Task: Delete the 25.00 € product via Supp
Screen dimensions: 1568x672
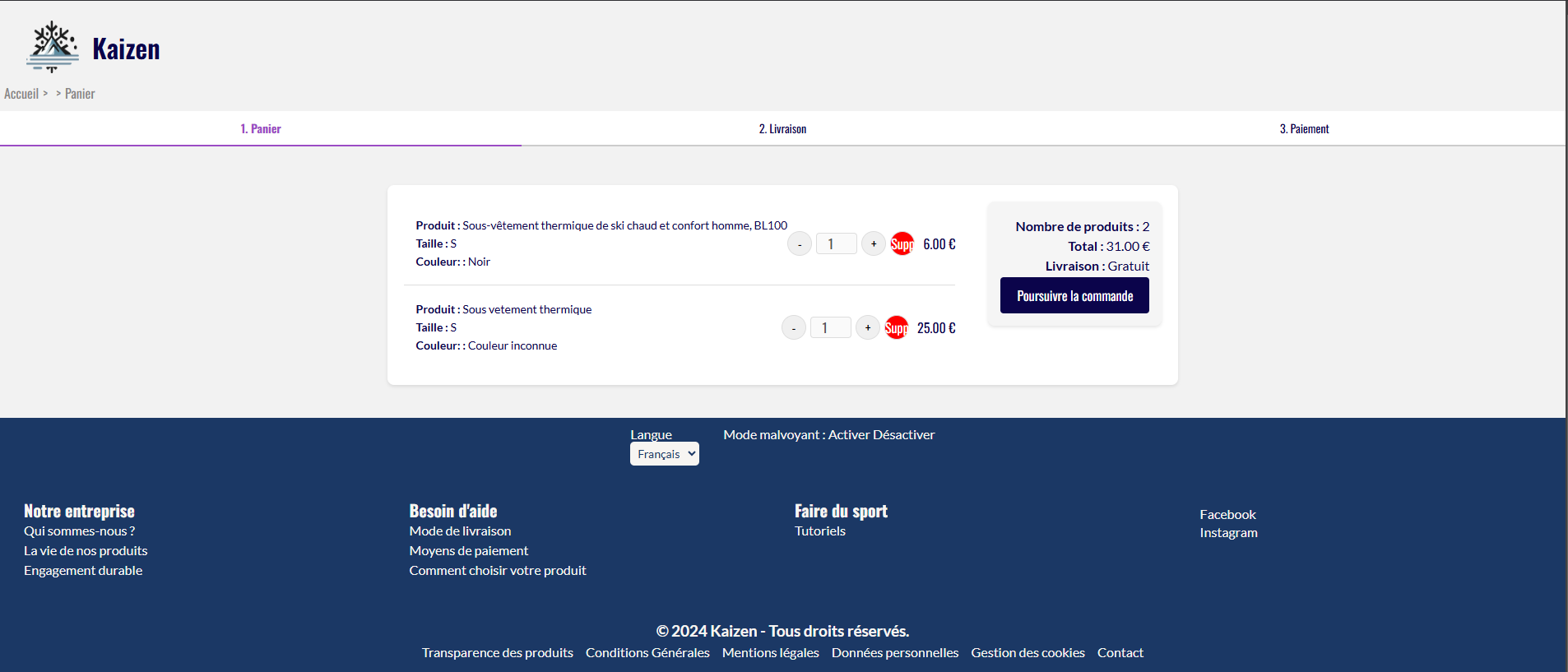Action: 896,328
